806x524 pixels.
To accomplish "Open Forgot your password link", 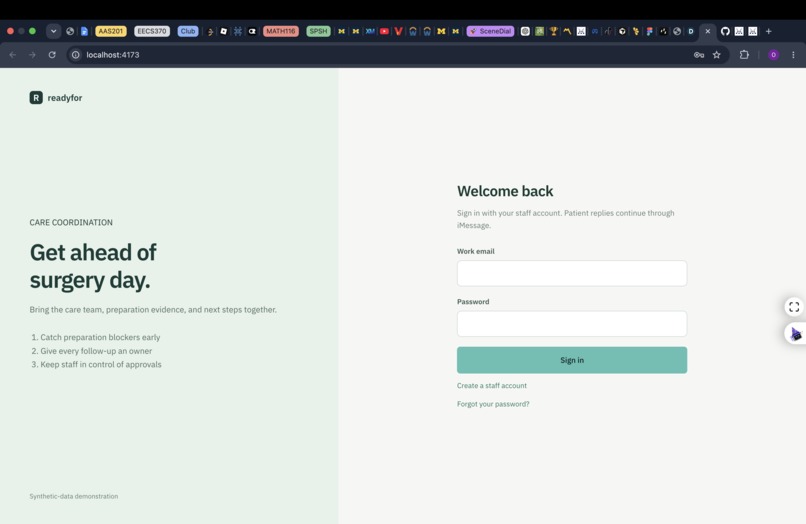I will click(493, 404).
